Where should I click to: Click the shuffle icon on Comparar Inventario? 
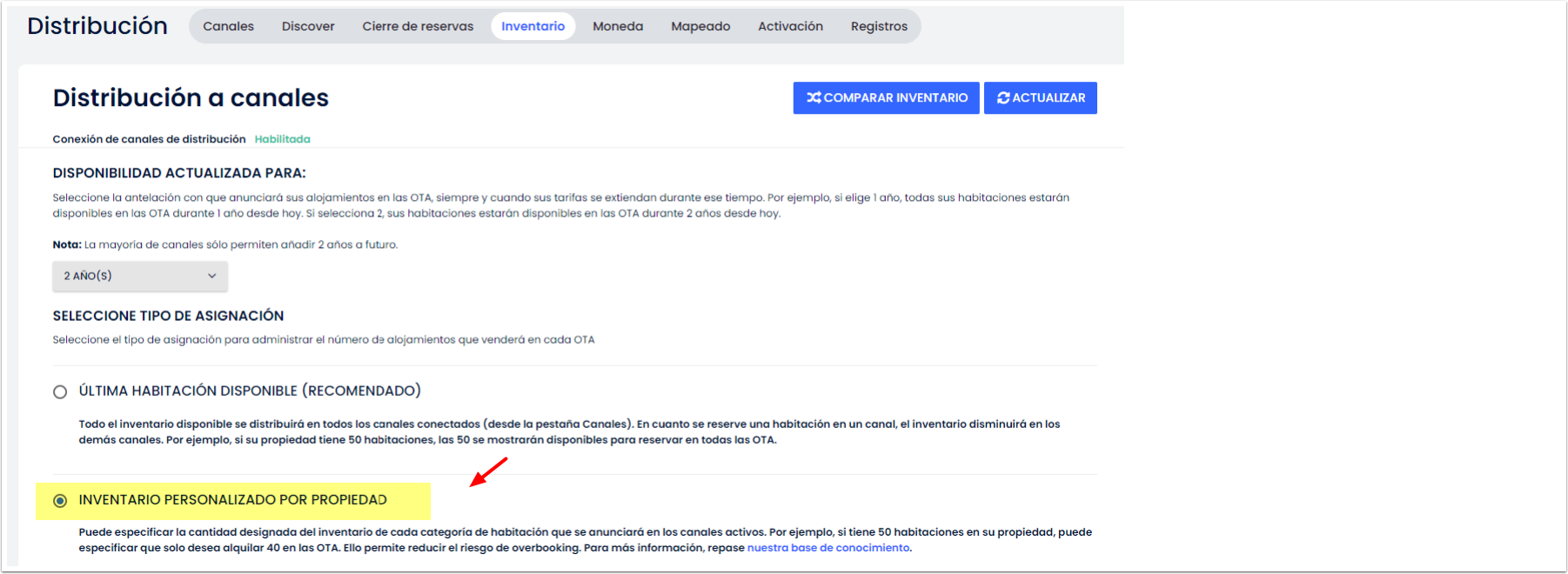pyautogui.click(x=814, y=98)
